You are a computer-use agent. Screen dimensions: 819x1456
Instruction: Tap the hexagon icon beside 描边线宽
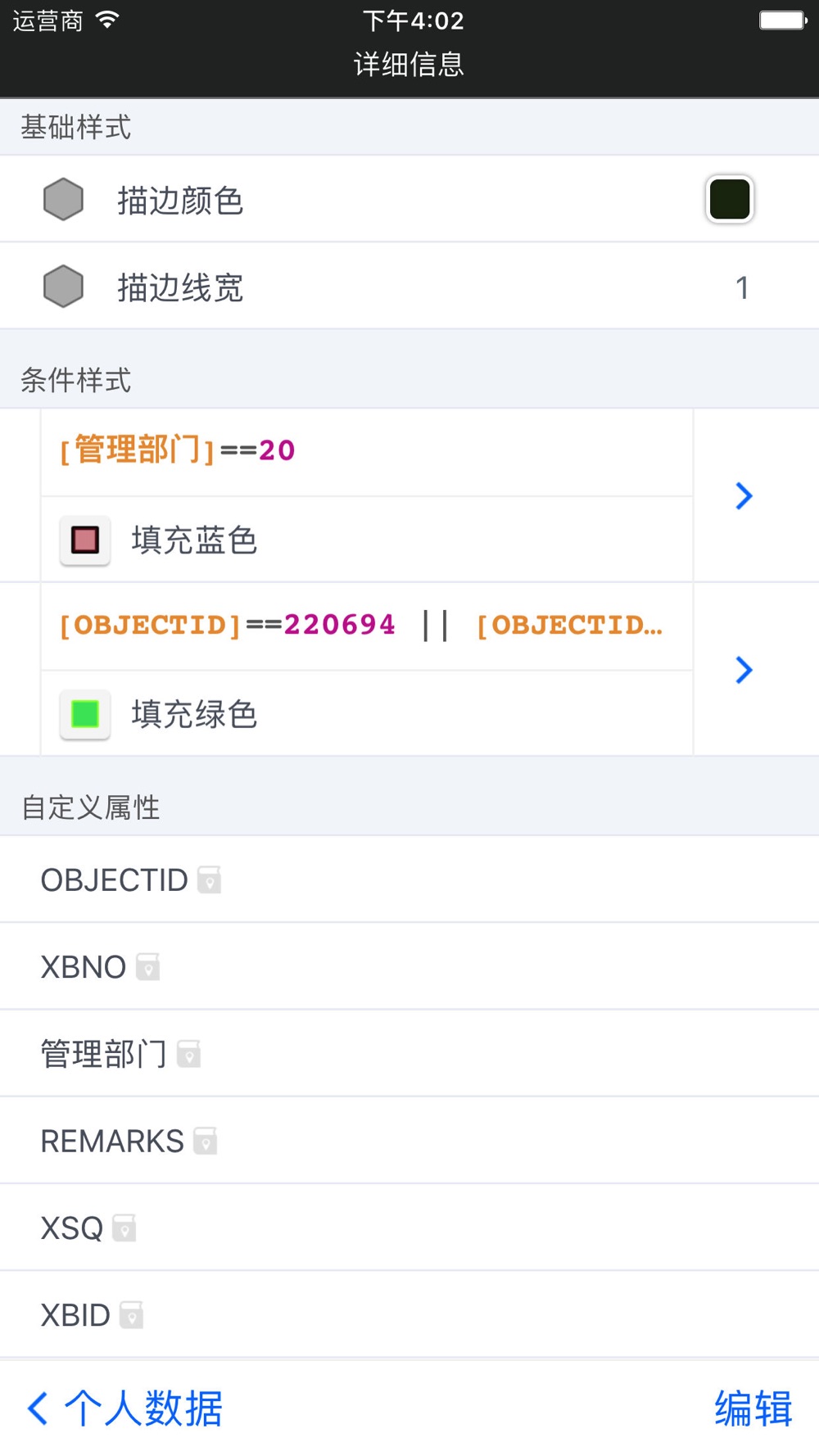click(63, 287)
